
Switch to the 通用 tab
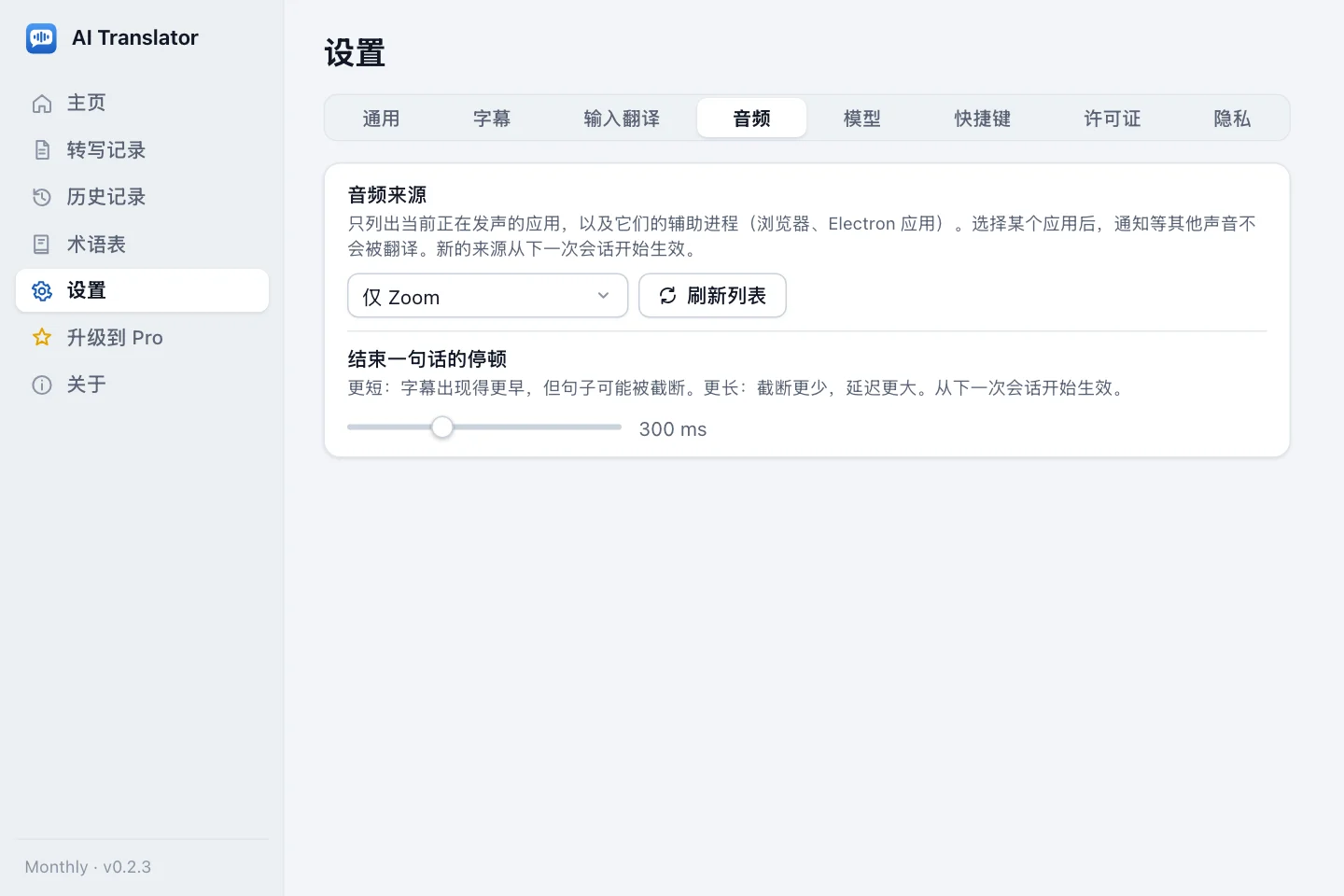[381, 119]
